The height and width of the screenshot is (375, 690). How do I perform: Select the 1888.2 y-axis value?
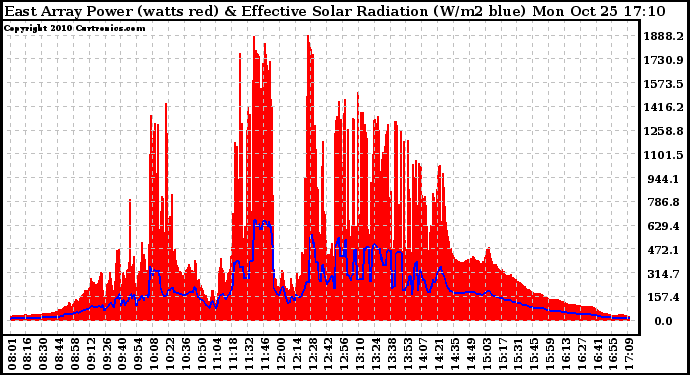coord(663,36)
